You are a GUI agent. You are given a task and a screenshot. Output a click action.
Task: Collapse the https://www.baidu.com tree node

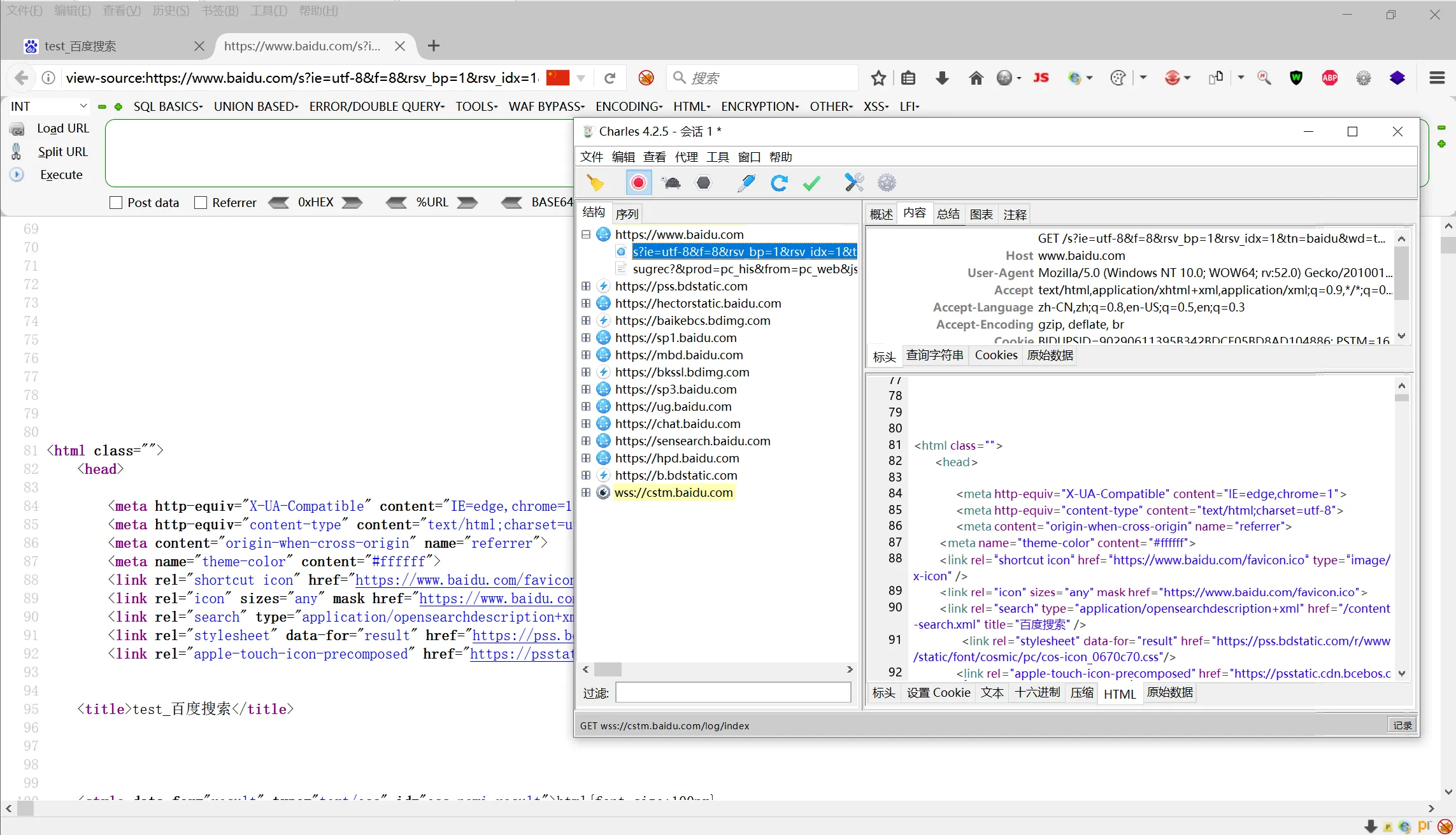(x=586, y=234)
